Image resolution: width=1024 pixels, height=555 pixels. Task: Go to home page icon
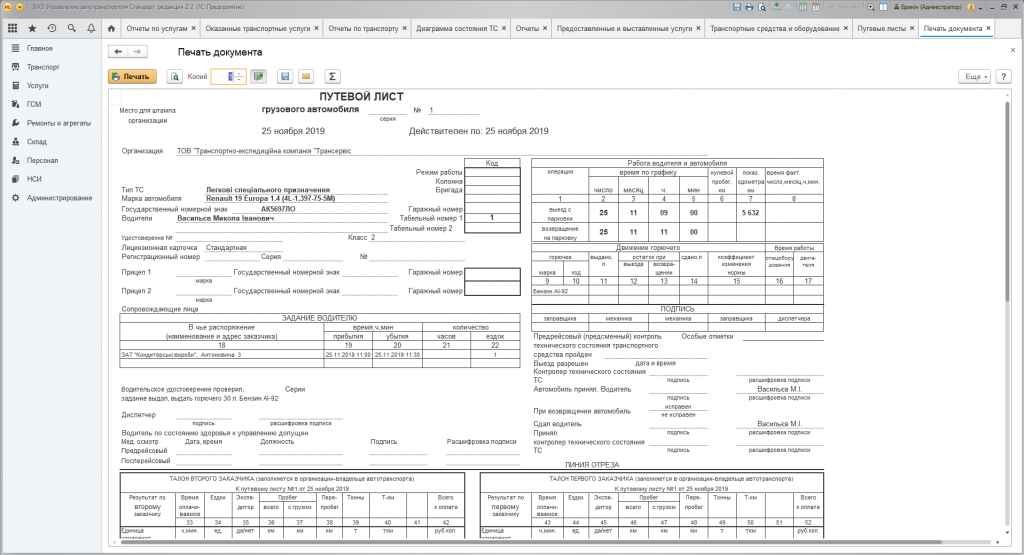[x=111, y=29]
